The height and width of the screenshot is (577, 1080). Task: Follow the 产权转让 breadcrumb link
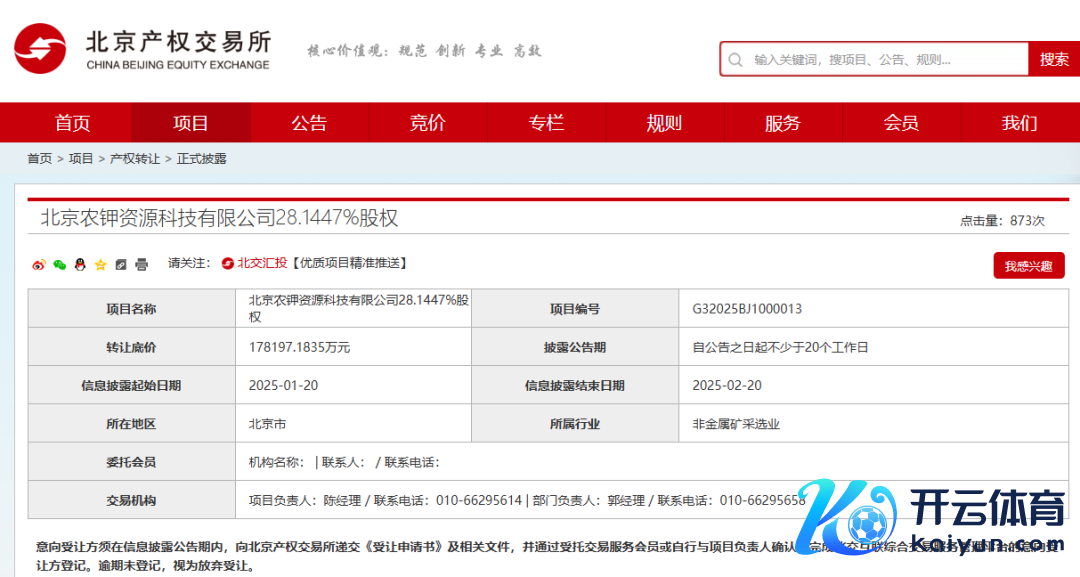[x=134, y=159]
